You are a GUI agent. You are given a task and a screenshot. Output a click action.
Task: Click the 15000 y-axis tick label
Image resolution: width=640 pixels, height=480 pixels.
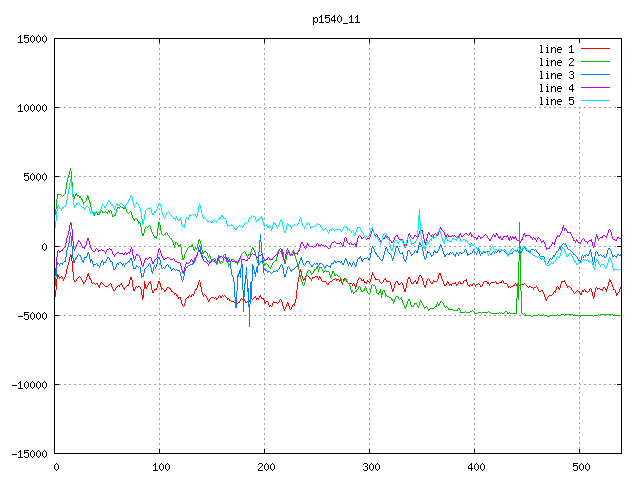click(x=32, y=39)
